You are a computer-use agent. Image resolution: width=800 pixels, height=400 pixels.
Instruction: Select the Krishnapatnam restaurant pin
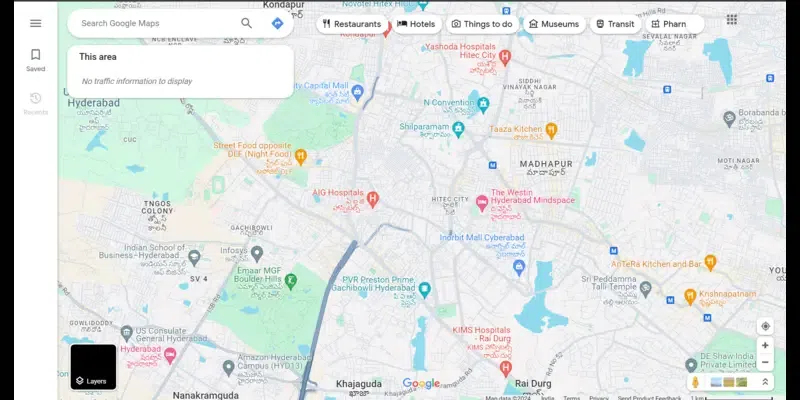pyautogui.click(x=690, y=297)
